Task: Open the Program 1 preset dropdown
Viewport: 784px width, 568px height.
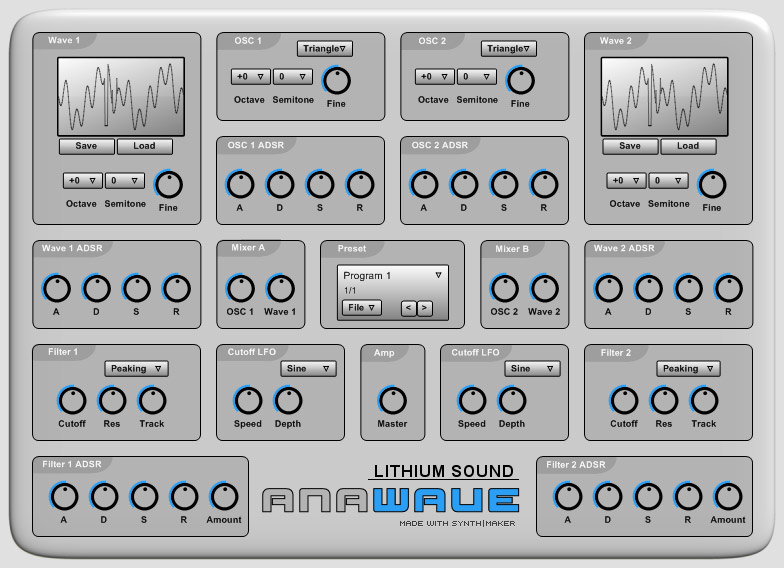Action: pyautogui.click(x=392, y=276)
